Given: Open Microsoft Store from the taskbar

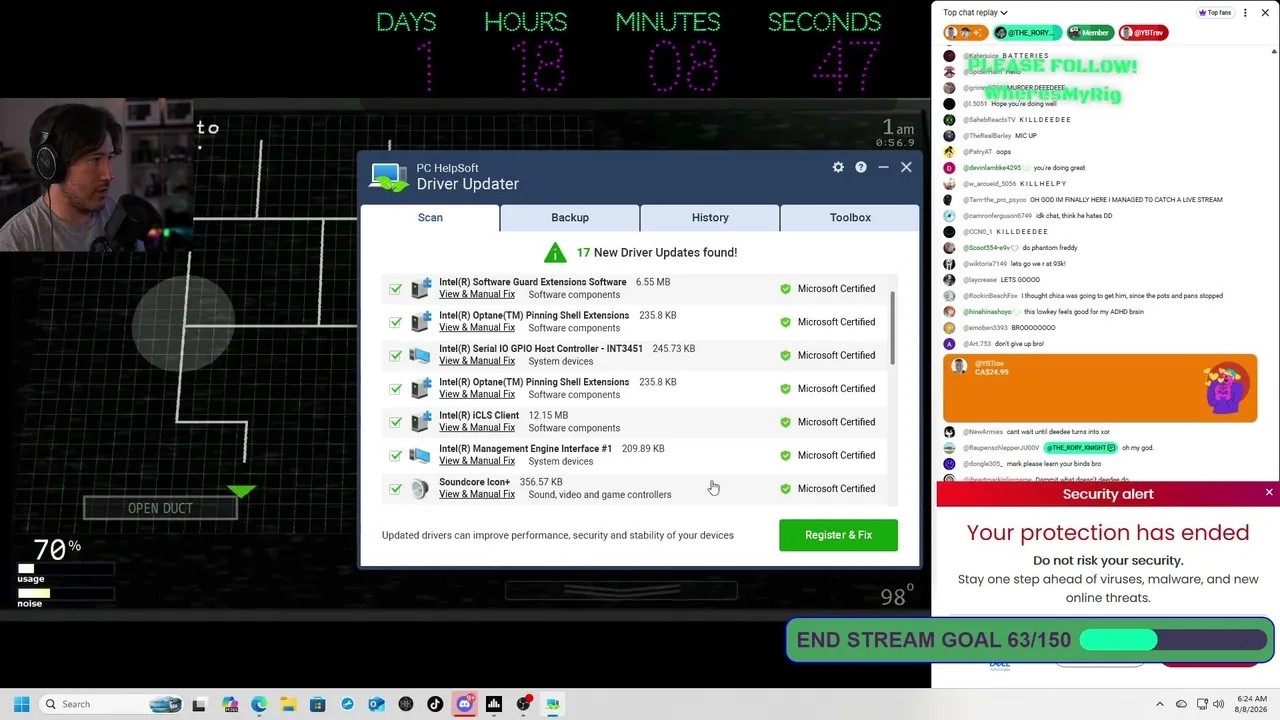Looking at the screenshot, I should [x=318, y=704].
